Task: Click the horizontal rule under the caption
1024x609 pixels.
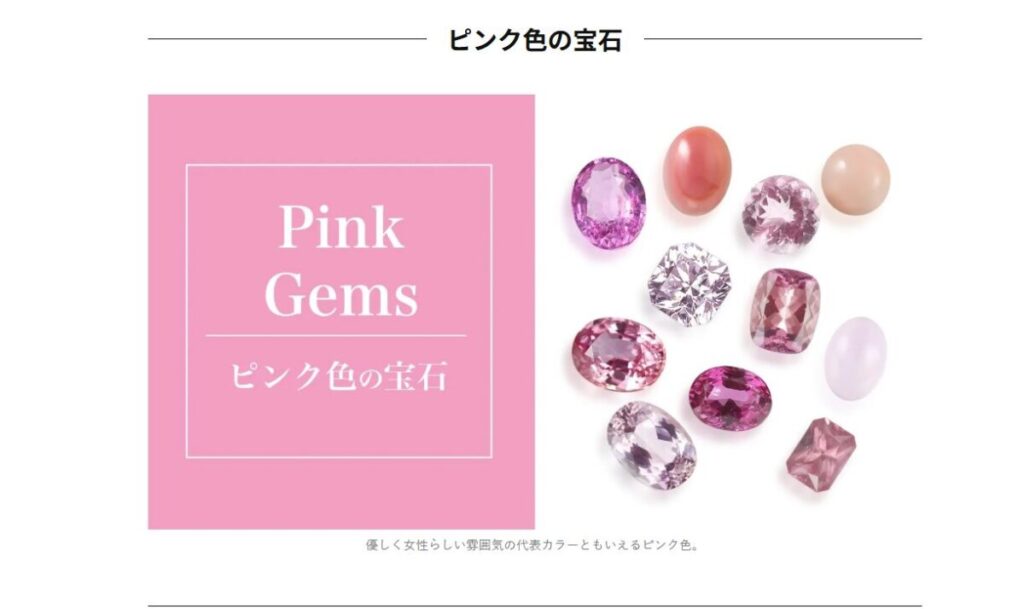Action: pos(535,606)
